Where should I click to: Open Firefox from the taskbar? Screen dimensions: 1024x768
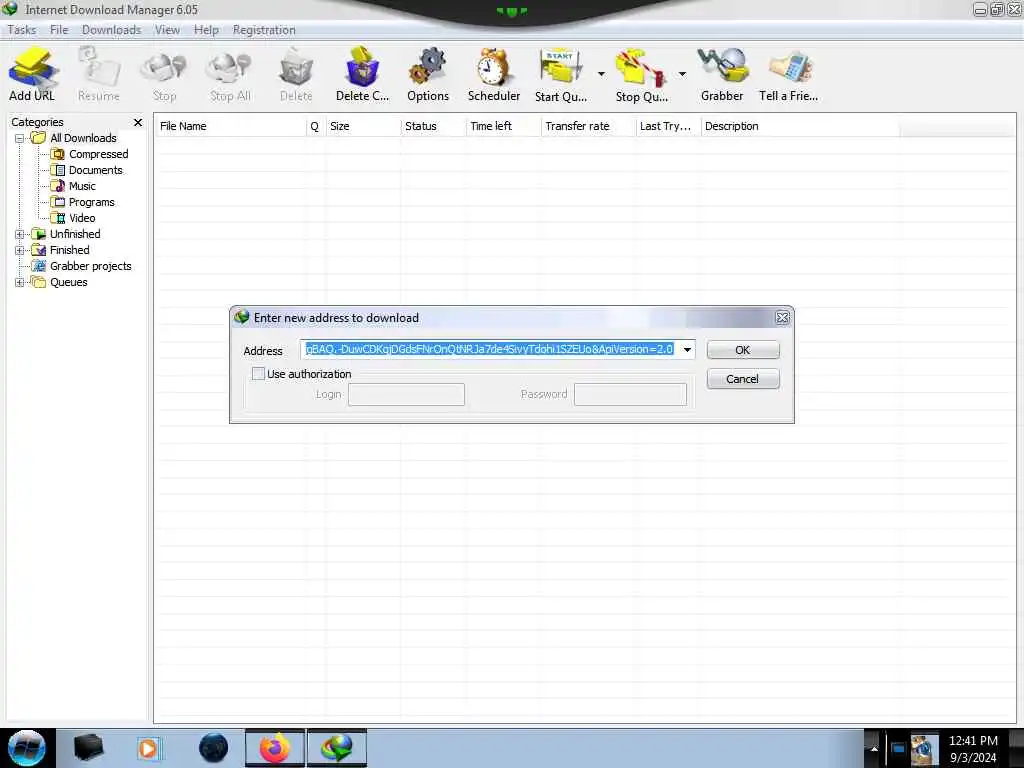click(275, 748)
